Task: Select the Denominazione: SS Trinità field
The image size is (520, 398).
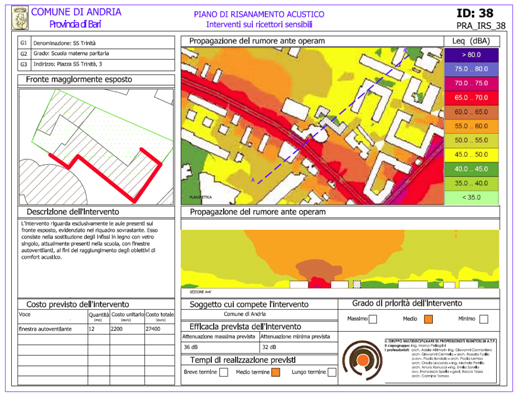Action: pyautogui.click(x=103, y=43)
